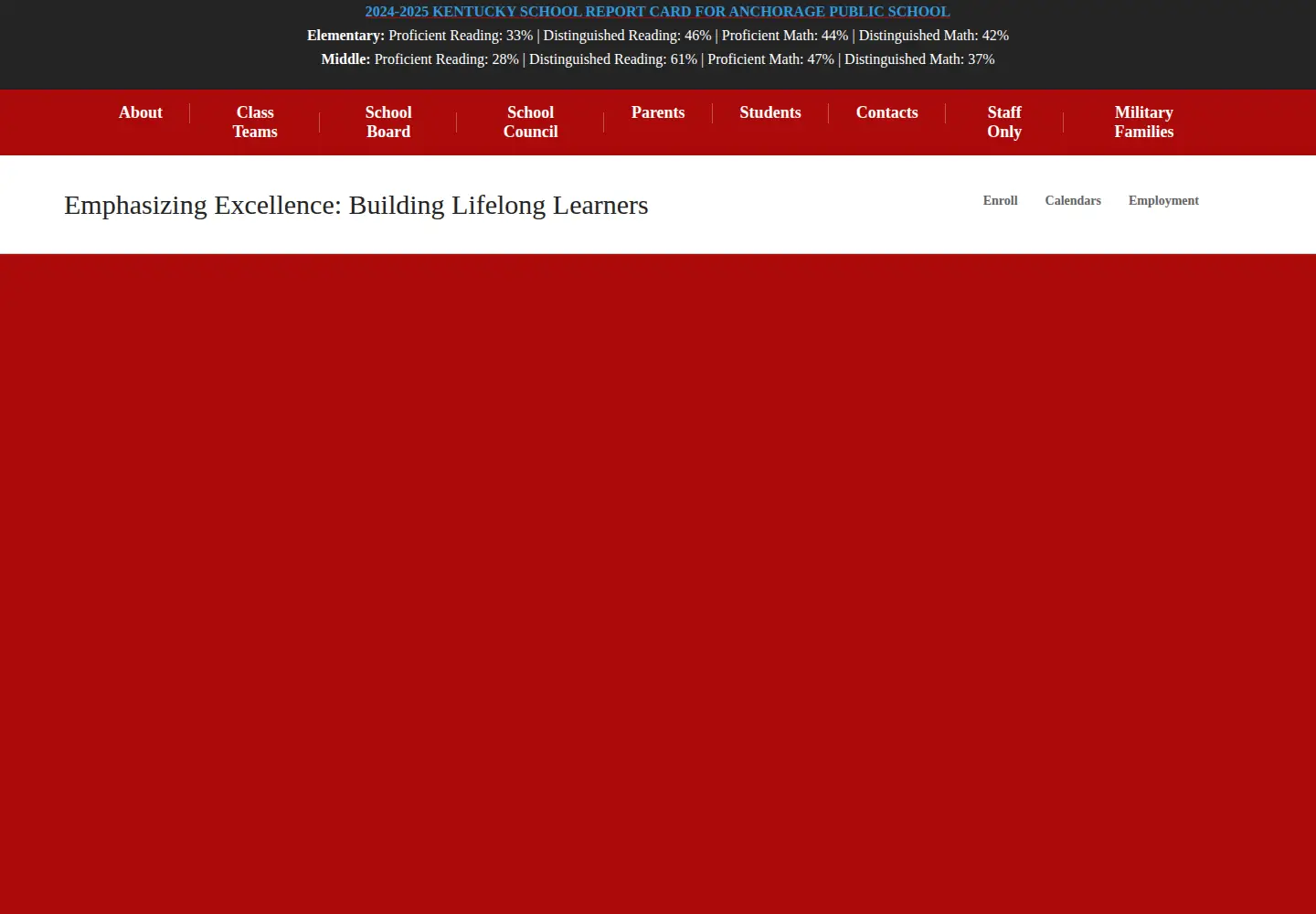This screenshot has width=1316, height=914.
Task: Click the 'Elementary:' label in top banner
Action: pos(345,36)
